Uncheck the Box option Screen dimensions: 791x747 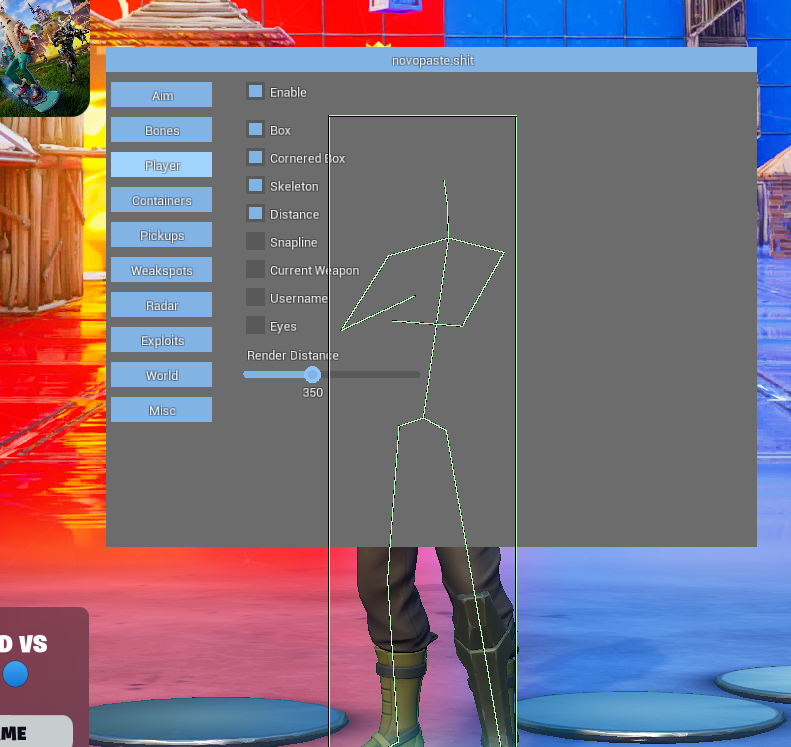[256, 130]
